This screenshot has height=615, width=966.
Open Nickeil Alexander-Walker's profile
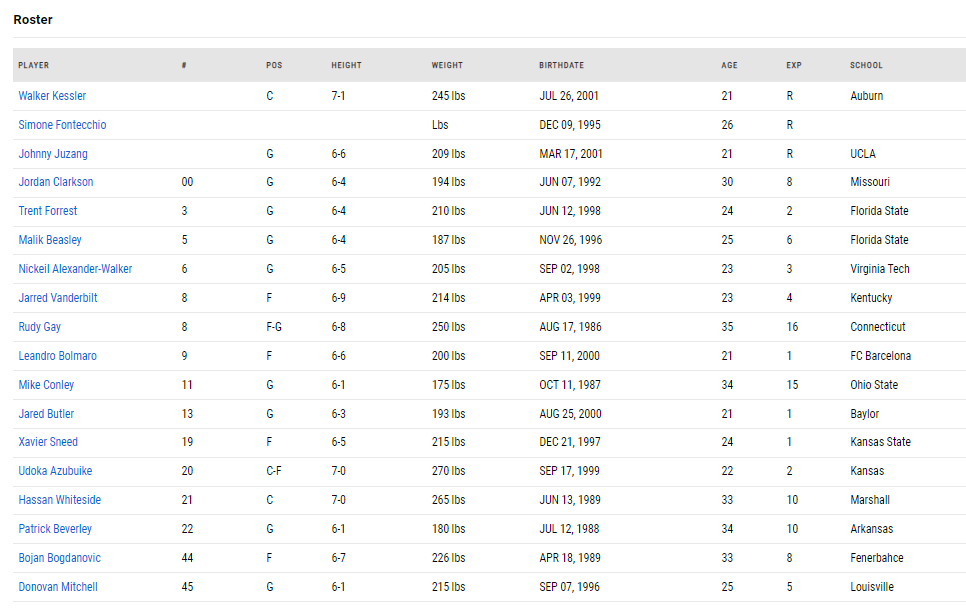pos(75,269)
